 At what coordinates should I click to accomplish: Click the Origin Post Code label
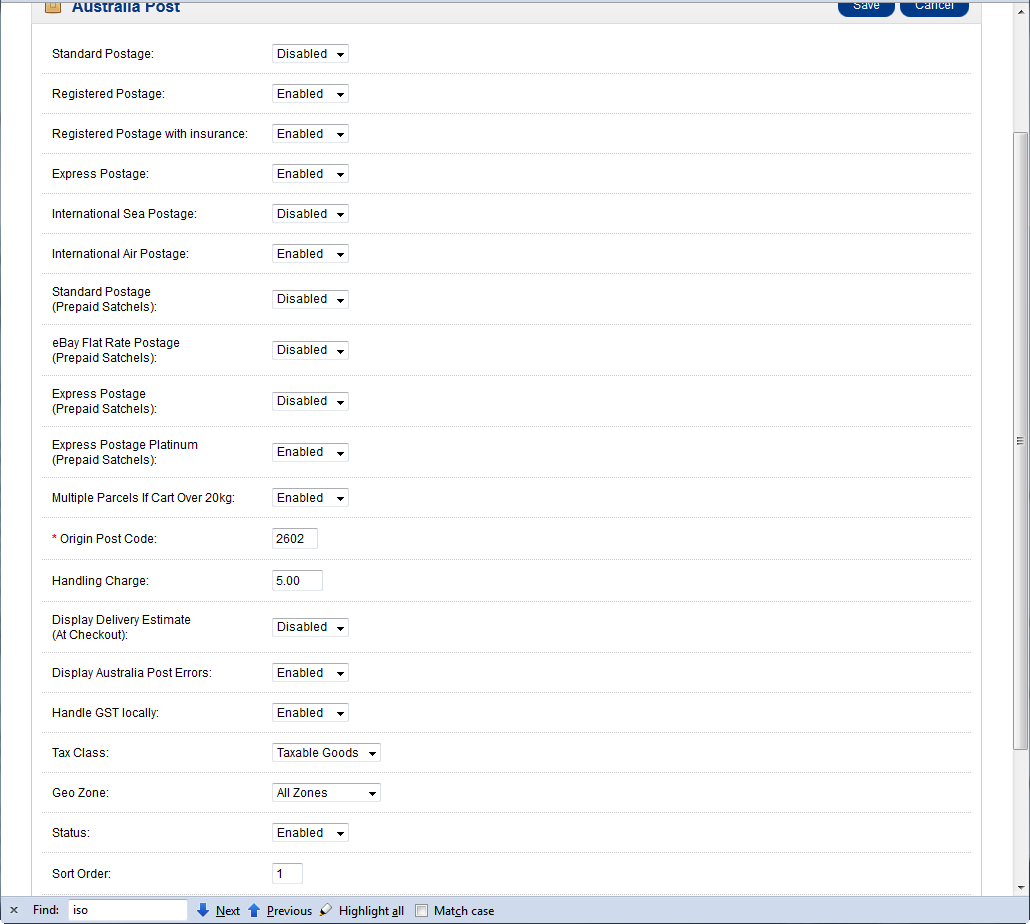point(108,539)
